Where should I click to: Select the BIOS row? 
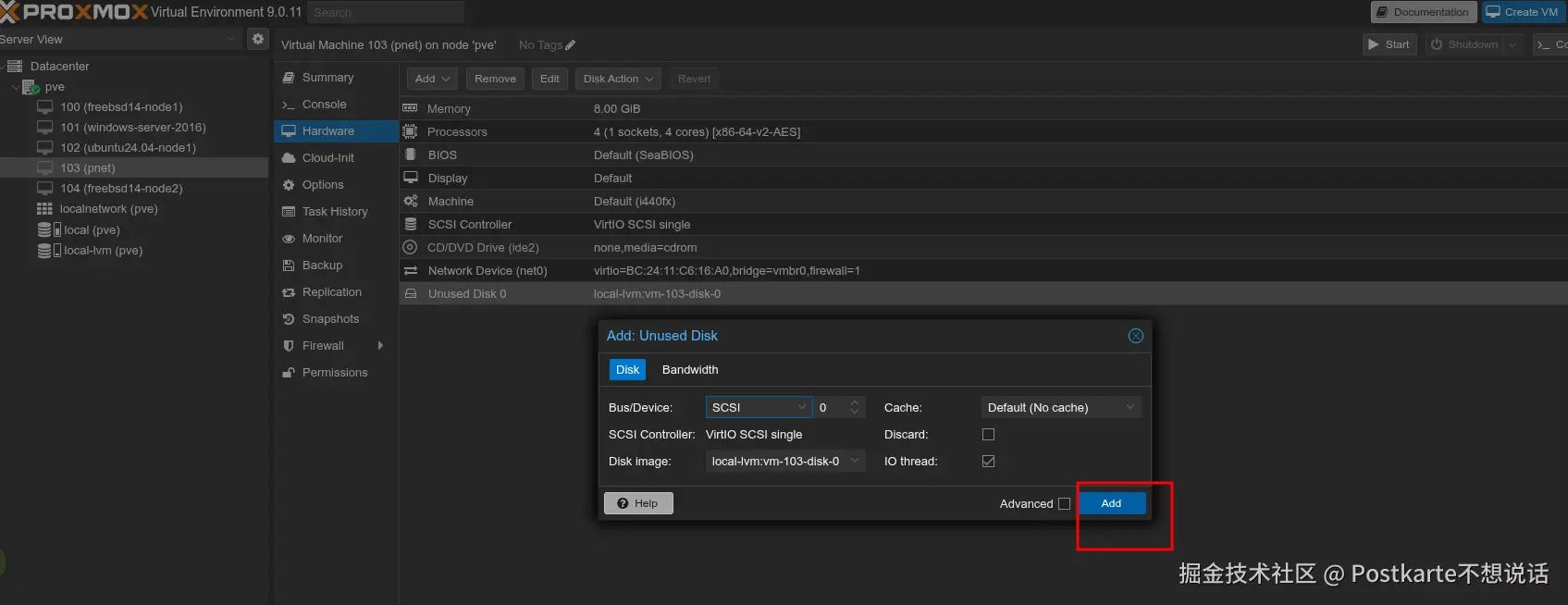(983, 154)
